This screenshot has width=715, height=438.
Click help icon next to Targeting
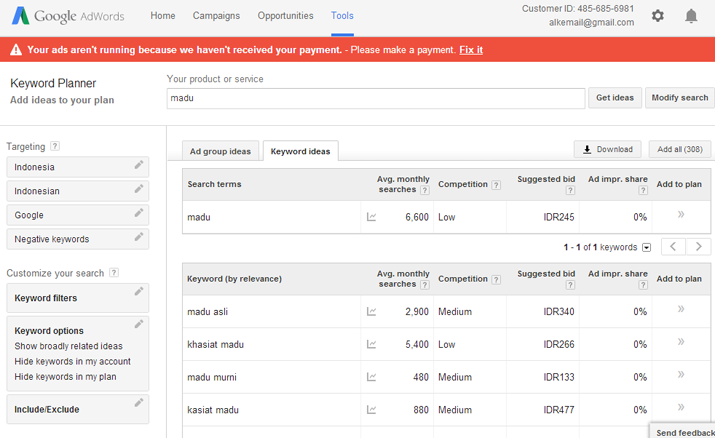click(55, 146)
